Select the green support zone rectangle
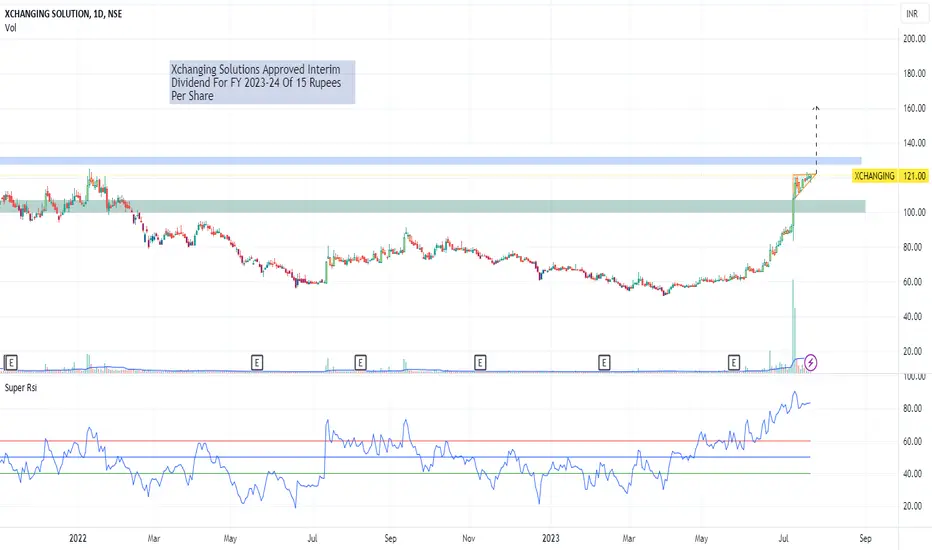The height and width of the screenshot is (550, 932). coord(433,206)
